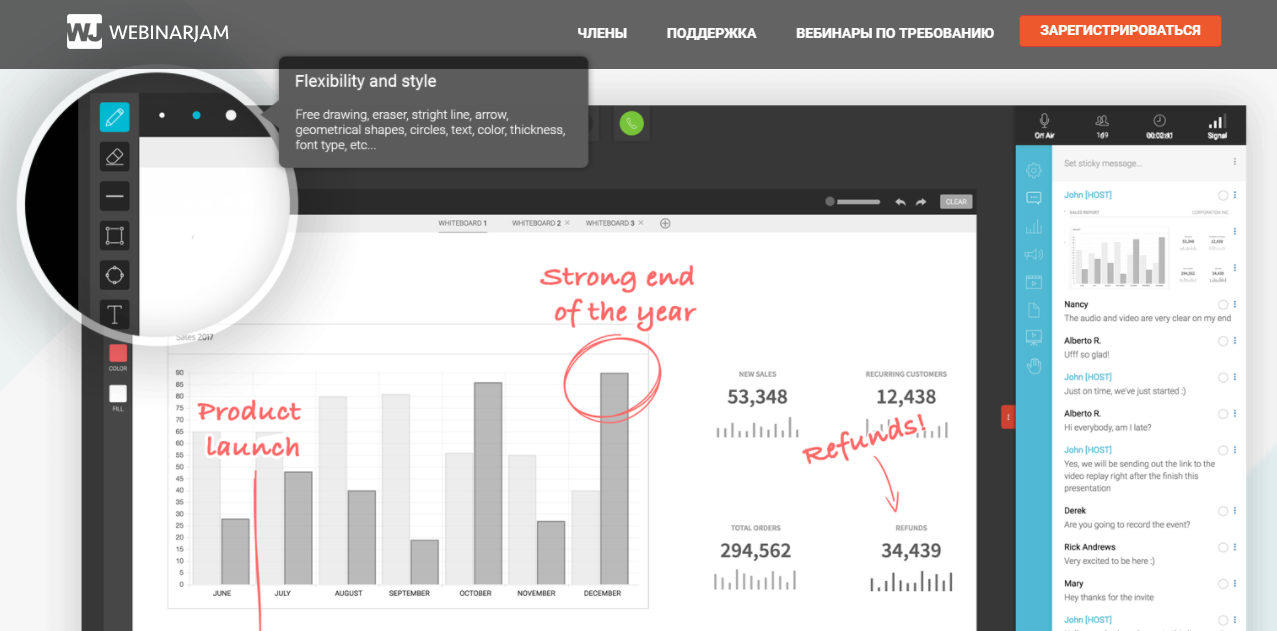
Task: Select the circle shape tool
Action: (114, 275)
